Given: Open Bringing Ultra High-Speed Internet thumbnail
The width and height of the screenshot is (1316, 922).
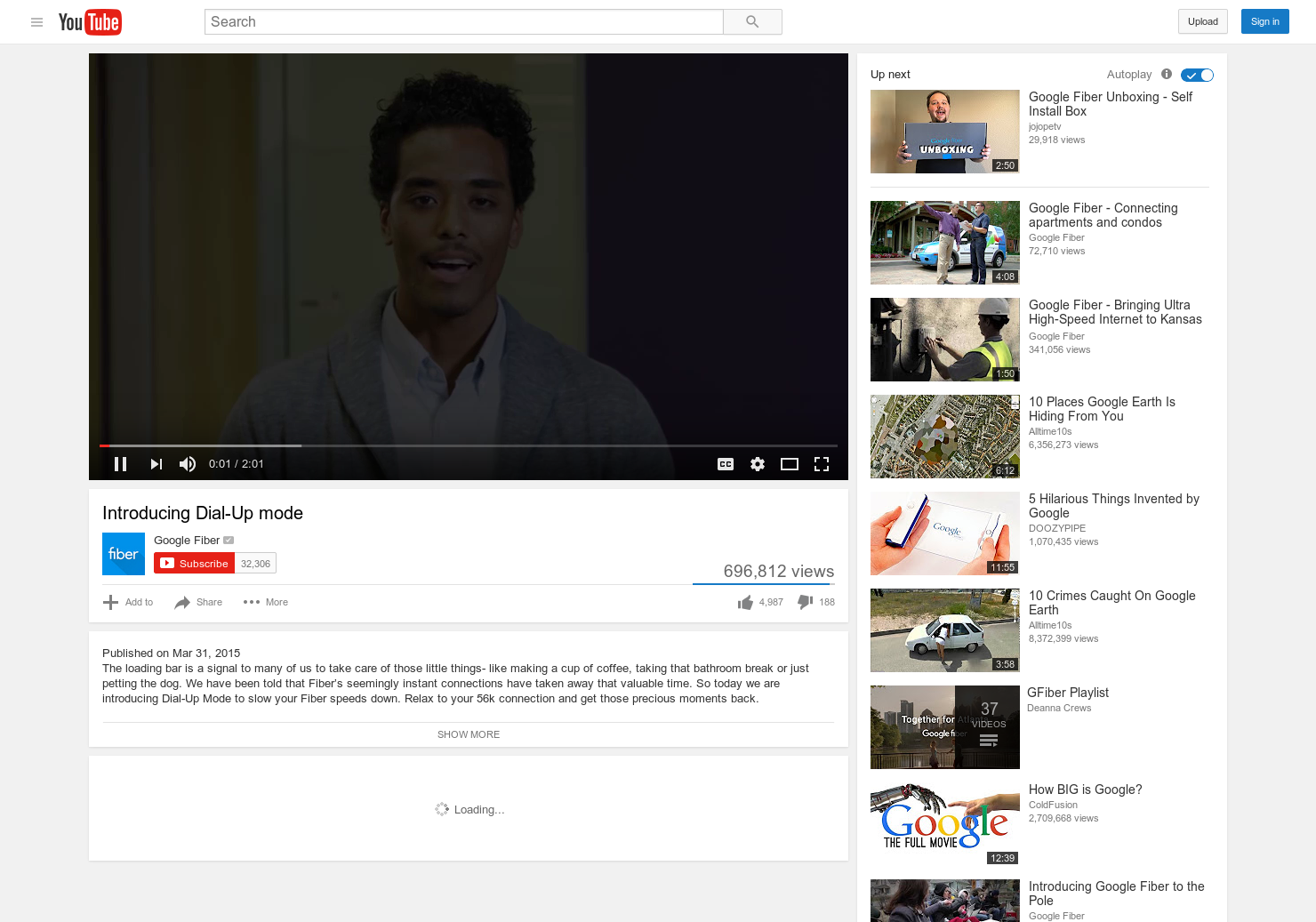Looking at the screenshot, I should (945, 340).
